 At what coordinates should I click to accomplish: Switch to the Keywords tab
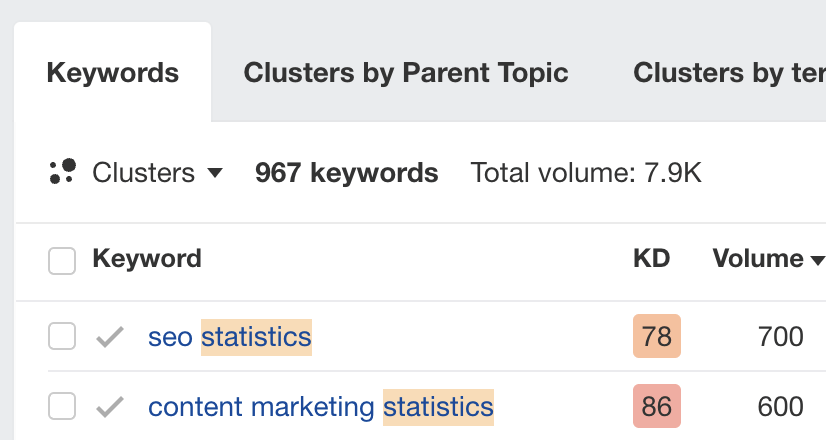113,73
